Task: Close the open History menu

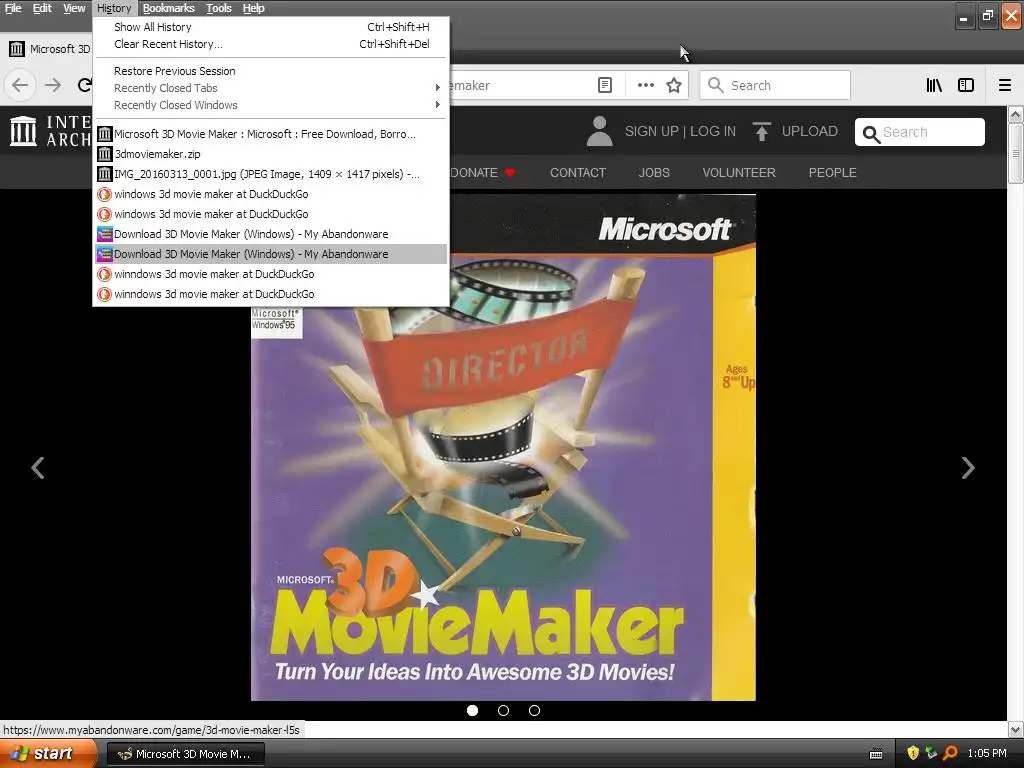Action: tap(114, 8)
